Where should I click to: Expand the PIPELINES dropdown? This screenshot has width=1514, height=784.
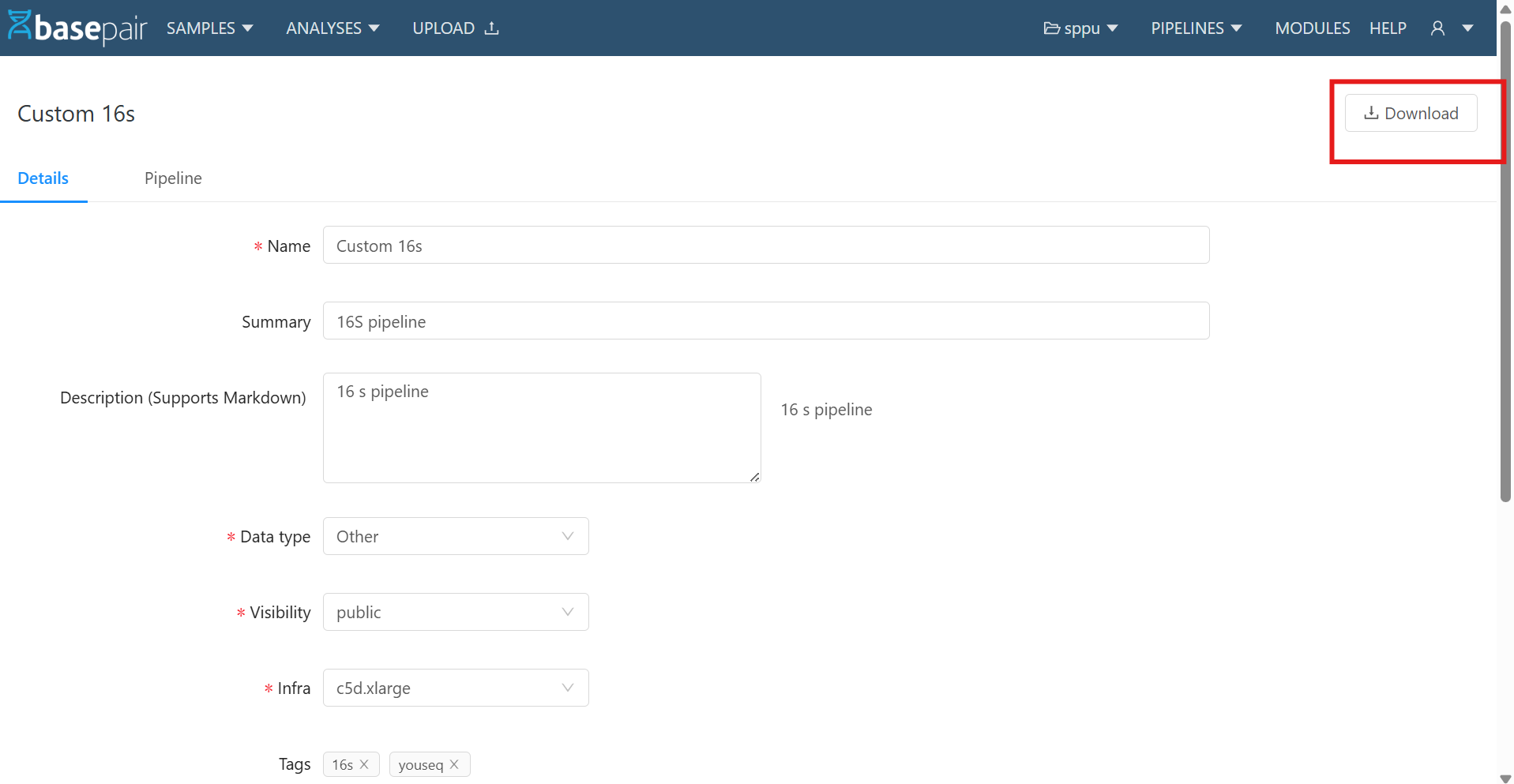click(x=1196, y=28)
